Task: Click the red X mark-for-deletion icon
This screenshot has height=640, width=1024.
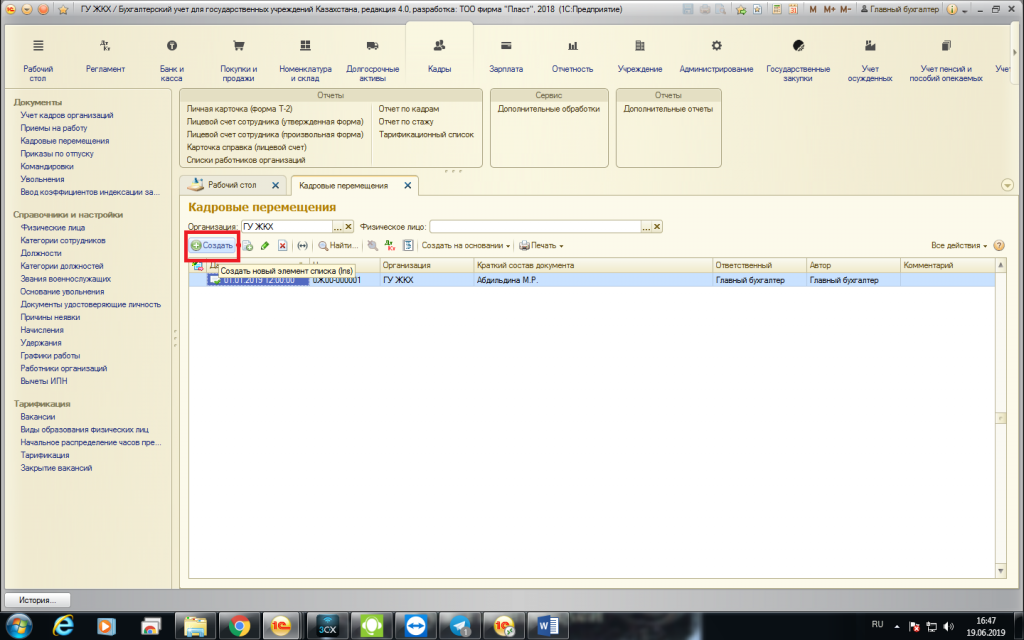Action: pos(282,245)
